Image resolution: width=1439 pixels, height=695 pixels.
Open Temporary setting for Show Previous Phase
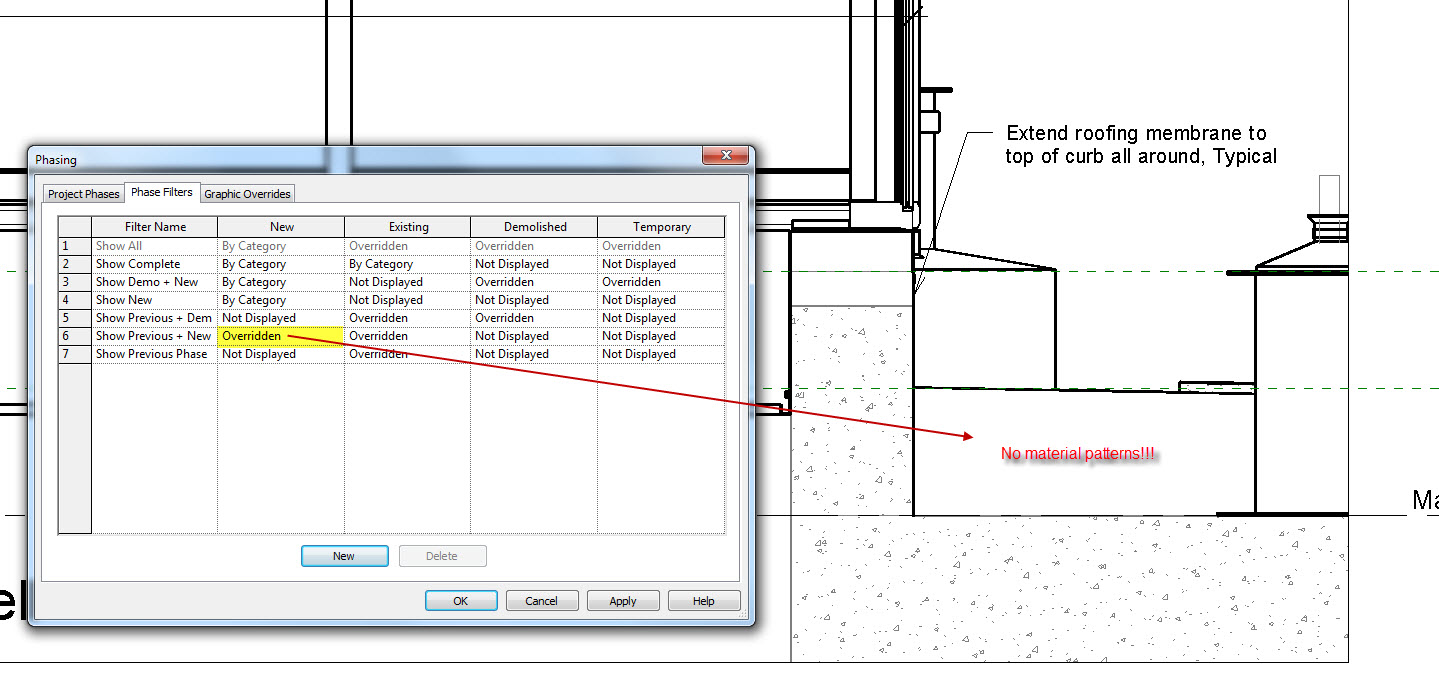click(x=661, y=354)
